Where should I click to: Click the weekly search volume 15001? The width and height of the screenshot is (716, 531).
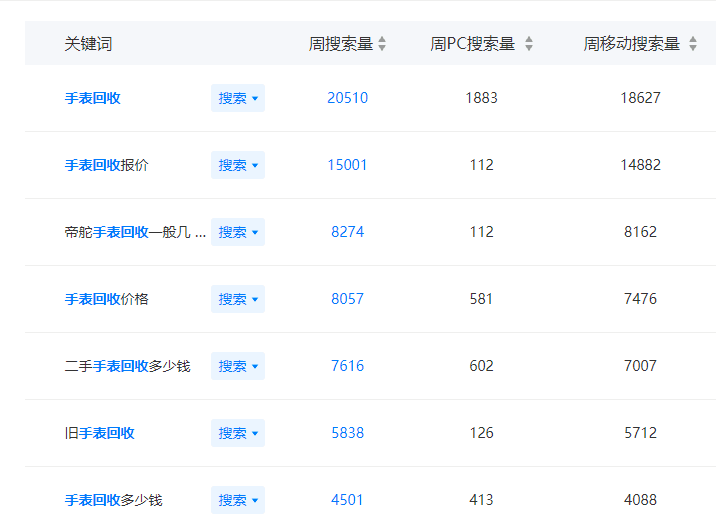pos(347,165)
